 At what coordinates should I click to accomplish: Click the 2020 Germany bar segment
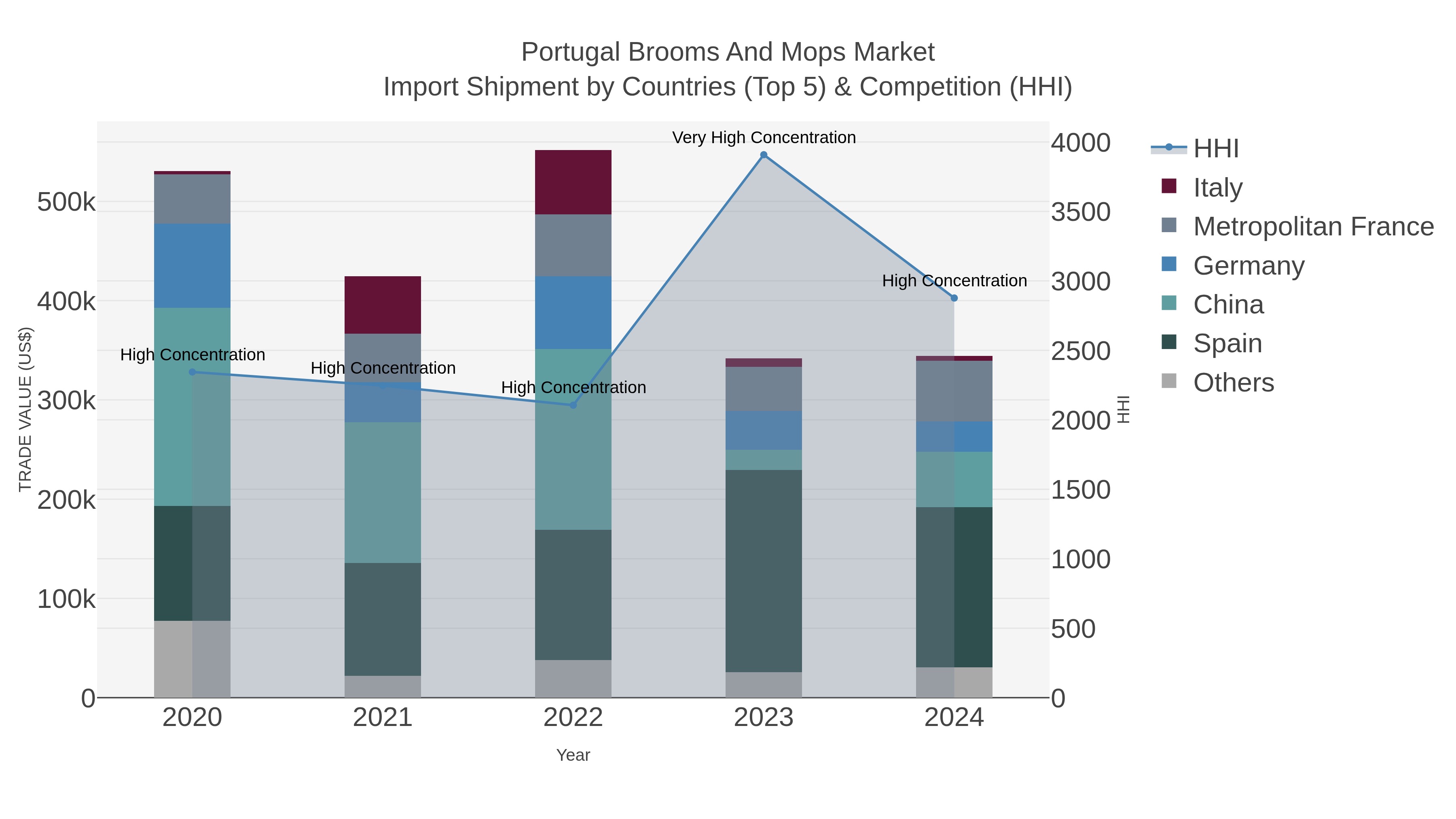pyautogui.click(x=192, y=266)
